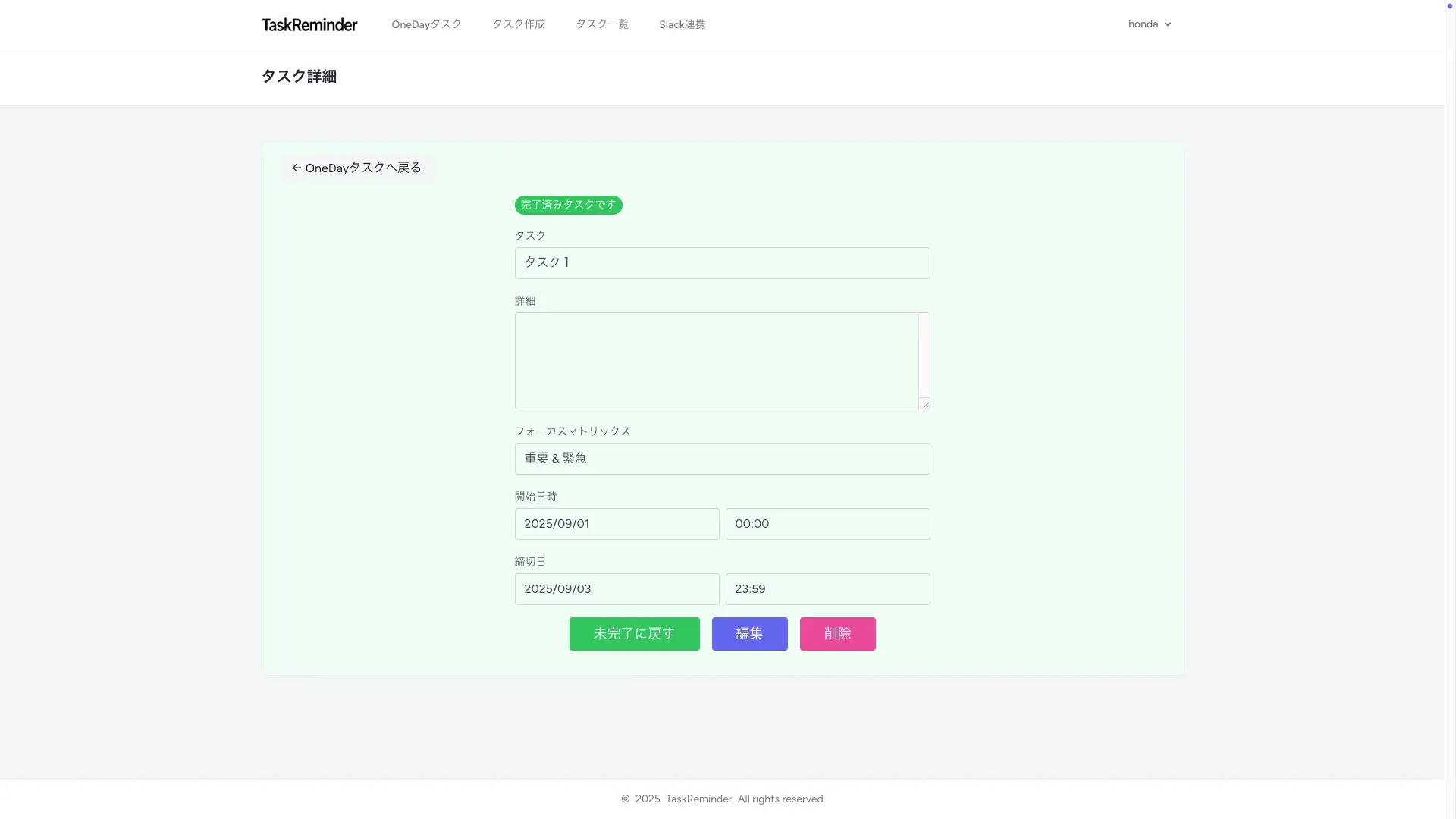Click the 詳細 textarea scrollbar
Screen dimensions: 1456x819
924,355
